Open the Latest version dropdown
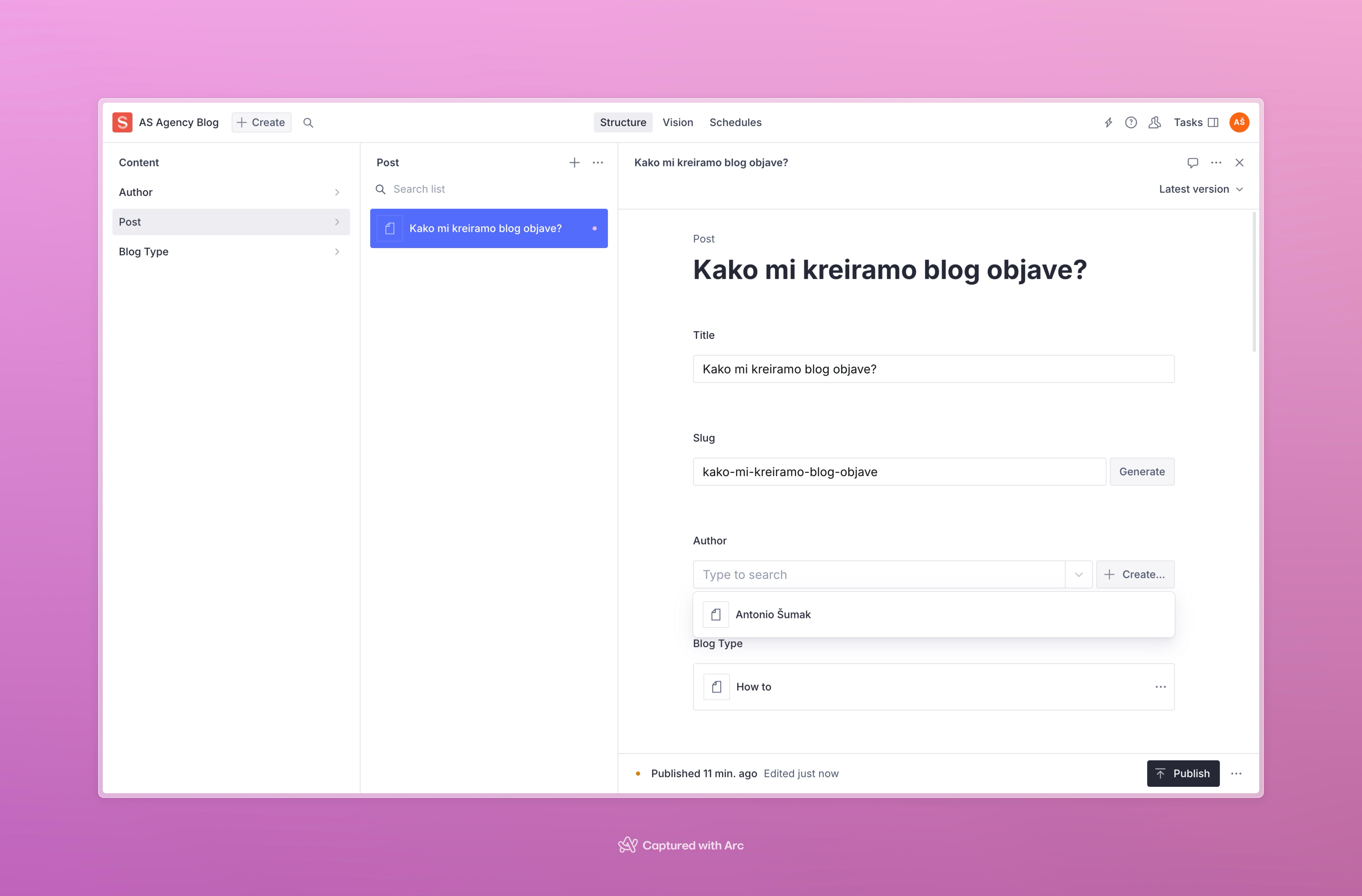Viewport: 1362px width, 896px height. pyautogui.click(x=1201, y=189)
